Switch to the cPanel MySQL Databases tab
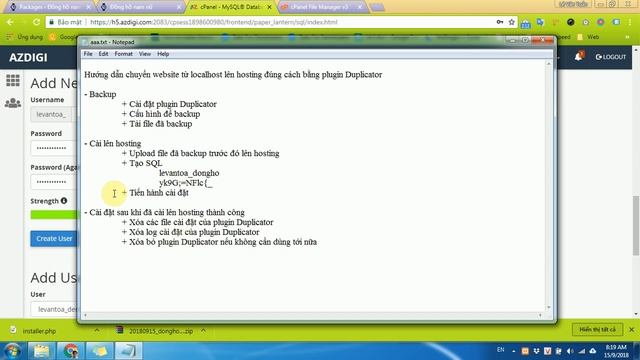Viewport: 640px width, 360px height. 231,7
